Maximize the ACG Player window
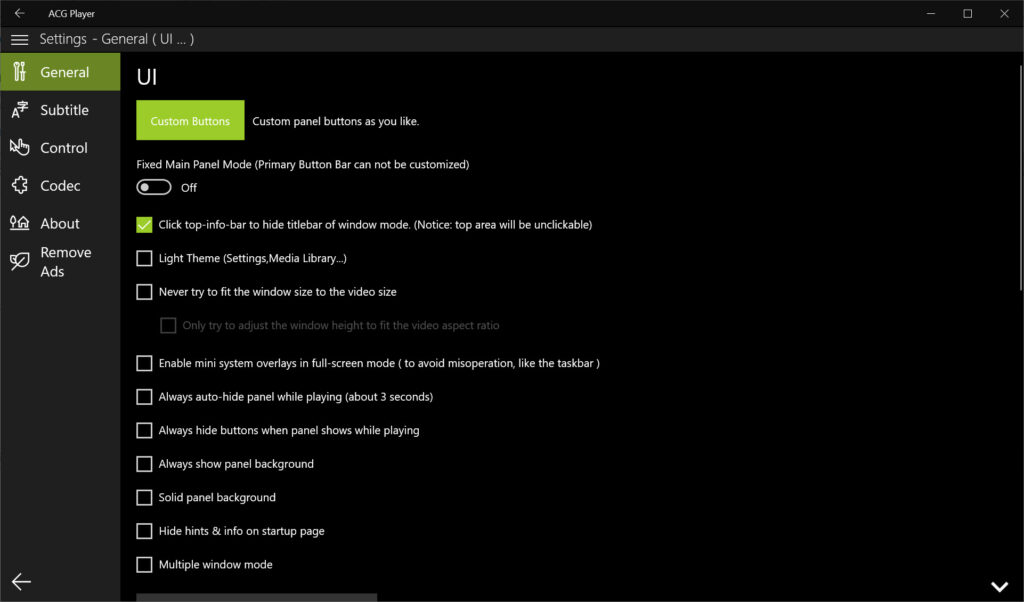Image resolution: width=1024 pixels, height=602 pixels. coord(967,13)
